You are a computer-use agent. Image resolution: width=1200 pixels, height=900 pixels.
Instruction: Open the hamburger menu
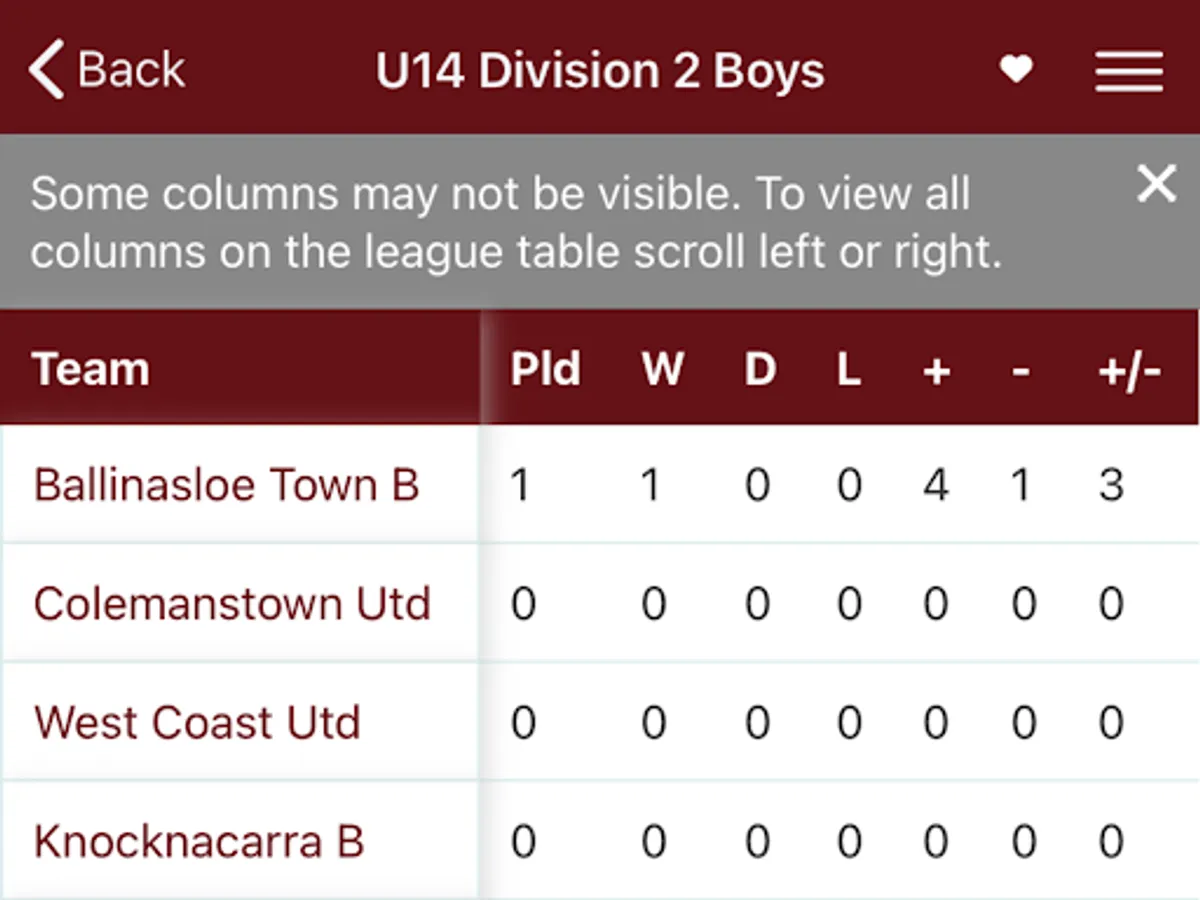click(x=1128, y=71)
